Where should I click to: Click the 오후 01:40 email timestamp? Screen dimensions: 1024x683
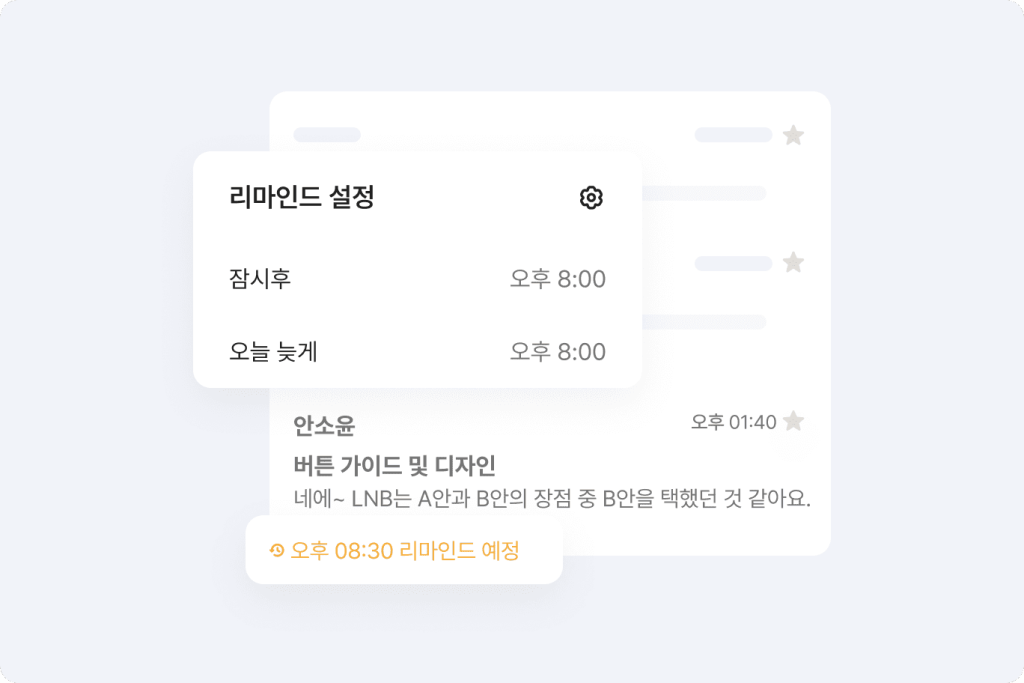click(733, 422)
